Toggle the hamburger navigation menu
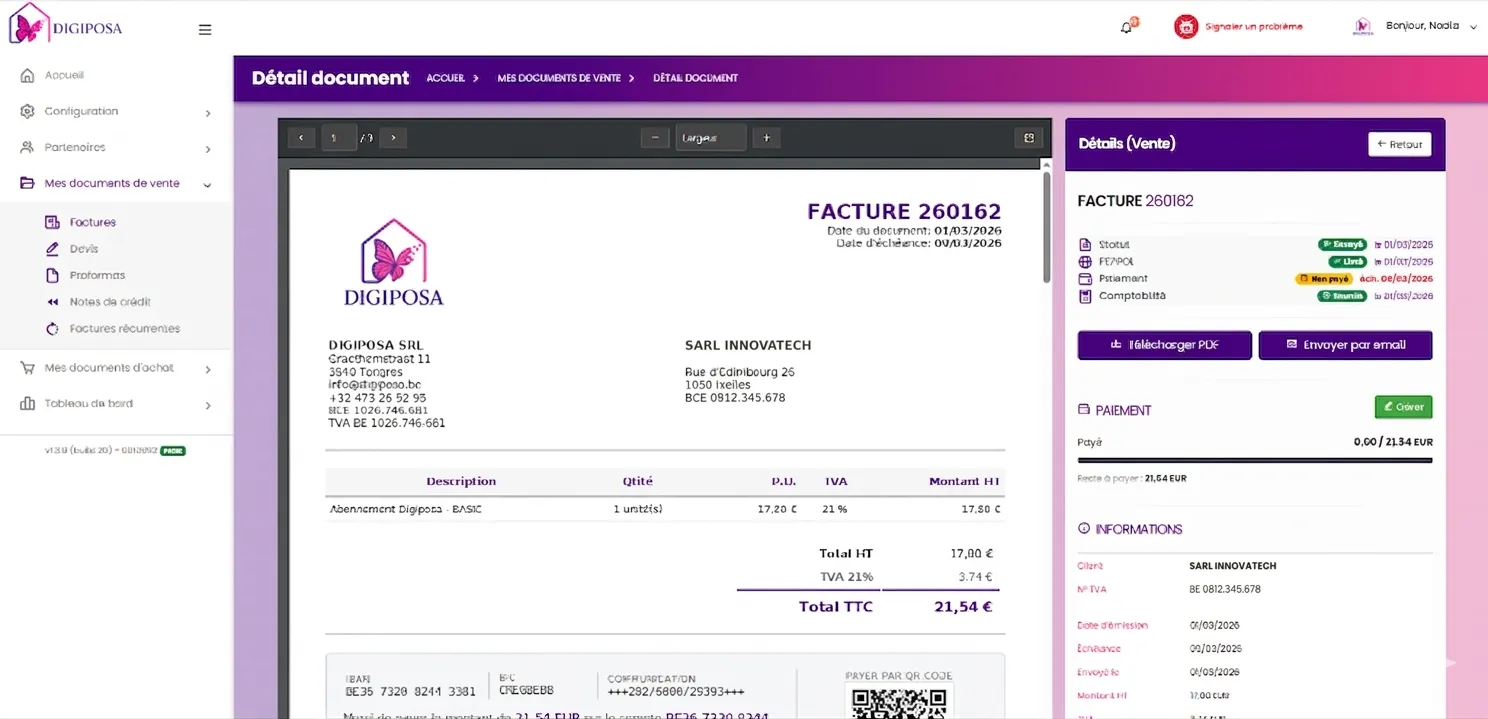This screenshot has height=719, width=1488. 205,29
